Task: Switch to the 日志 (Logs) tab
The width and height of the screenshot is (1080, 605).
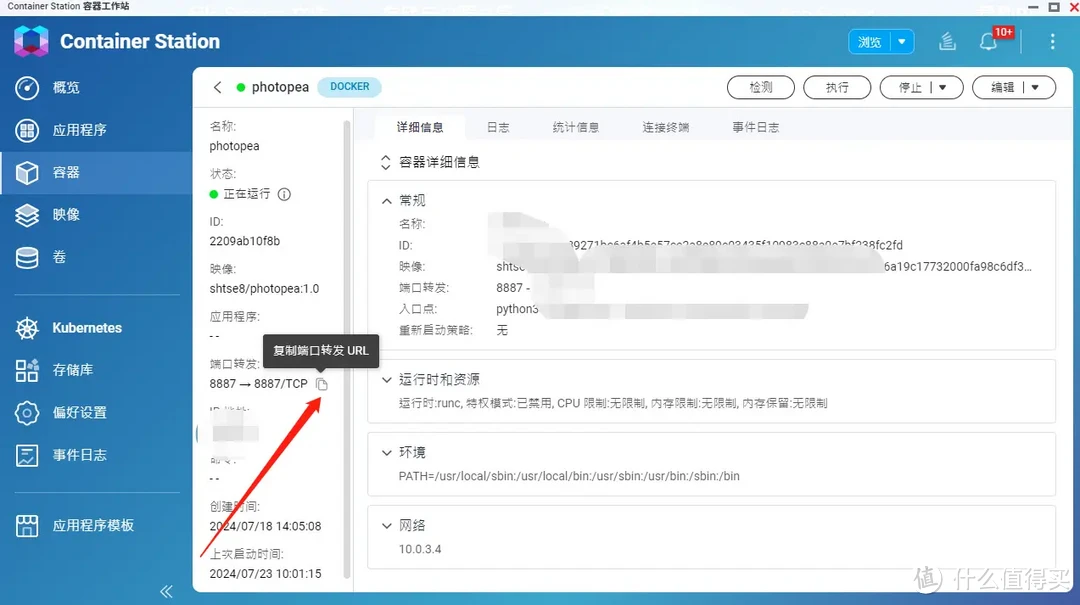Action: 498,126
